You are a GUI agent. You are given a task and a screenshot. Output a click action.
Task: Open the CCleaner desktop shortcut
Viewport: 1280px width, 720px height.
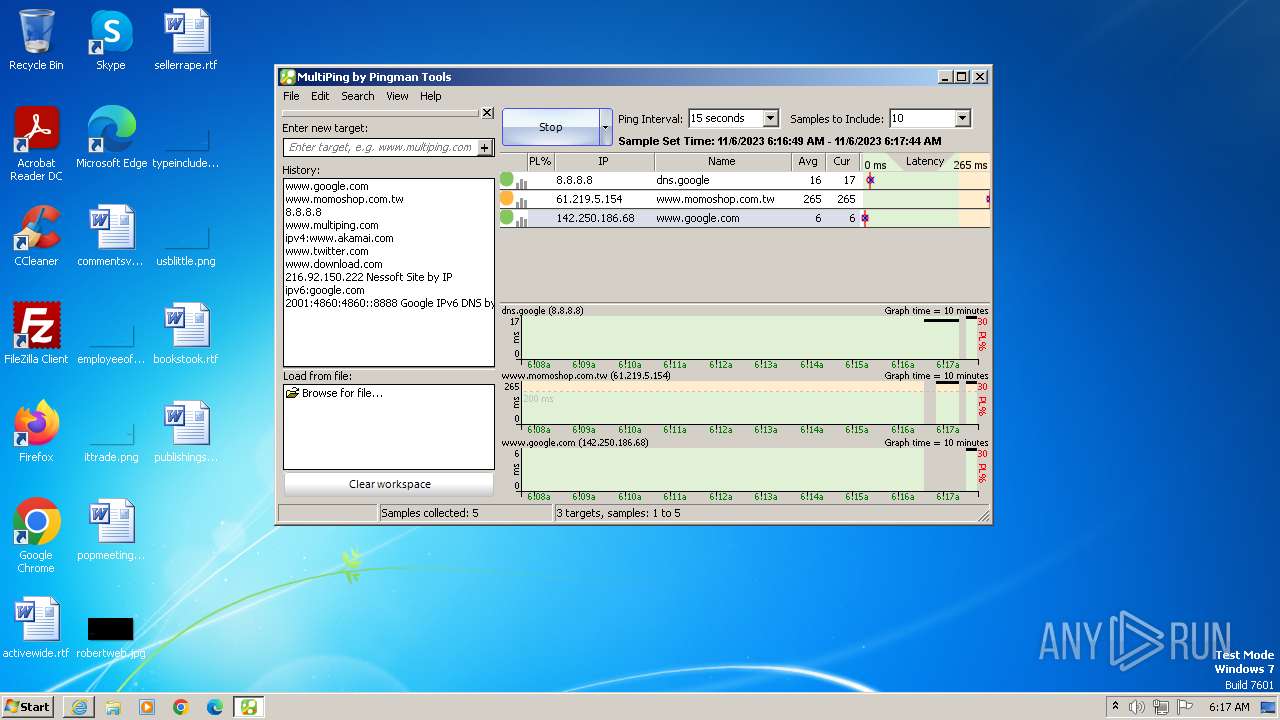coord(36,236)
